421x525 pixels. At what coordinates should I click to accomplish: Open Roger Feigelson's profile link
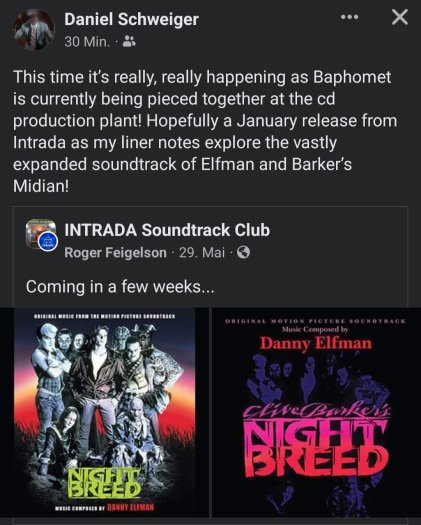[115, 253]
